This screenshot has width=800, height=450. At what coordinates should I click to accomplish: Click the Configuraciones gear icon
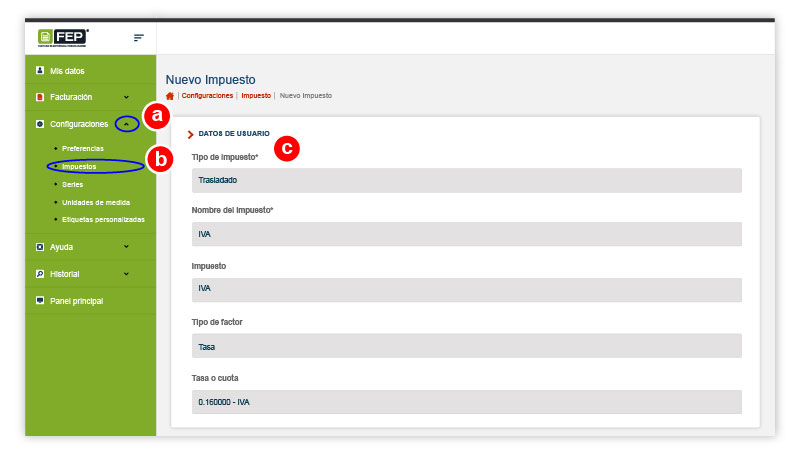(x=40, y=124)
